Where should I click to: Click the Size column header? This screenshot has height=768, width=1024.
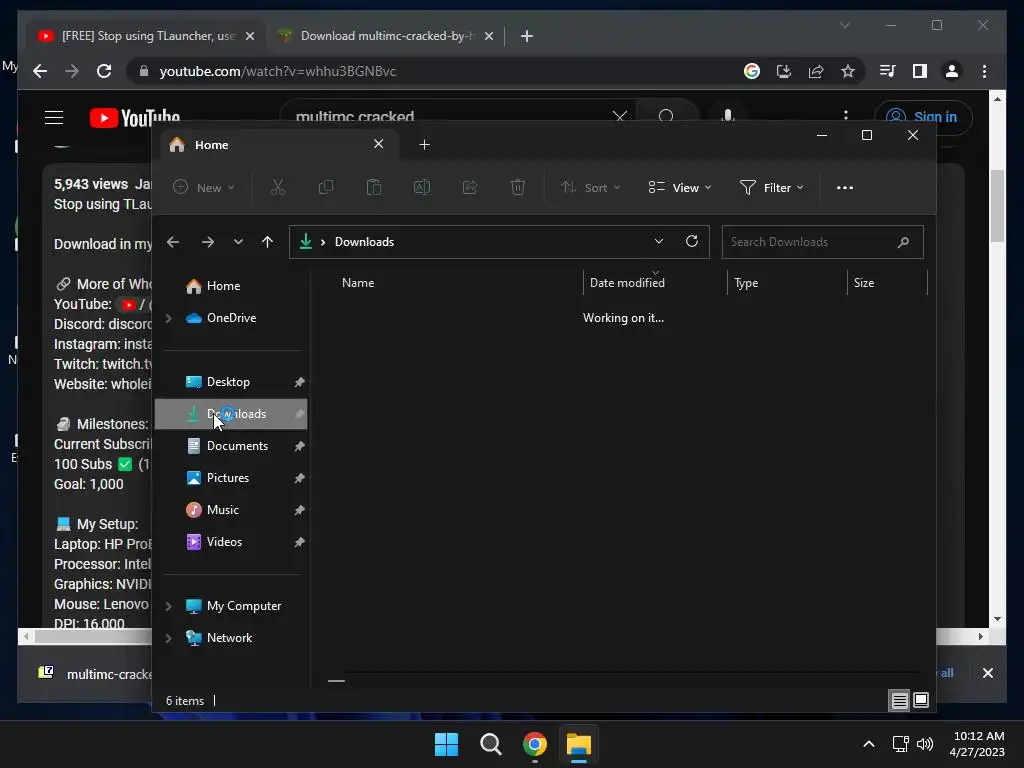(x=864, y=283)
